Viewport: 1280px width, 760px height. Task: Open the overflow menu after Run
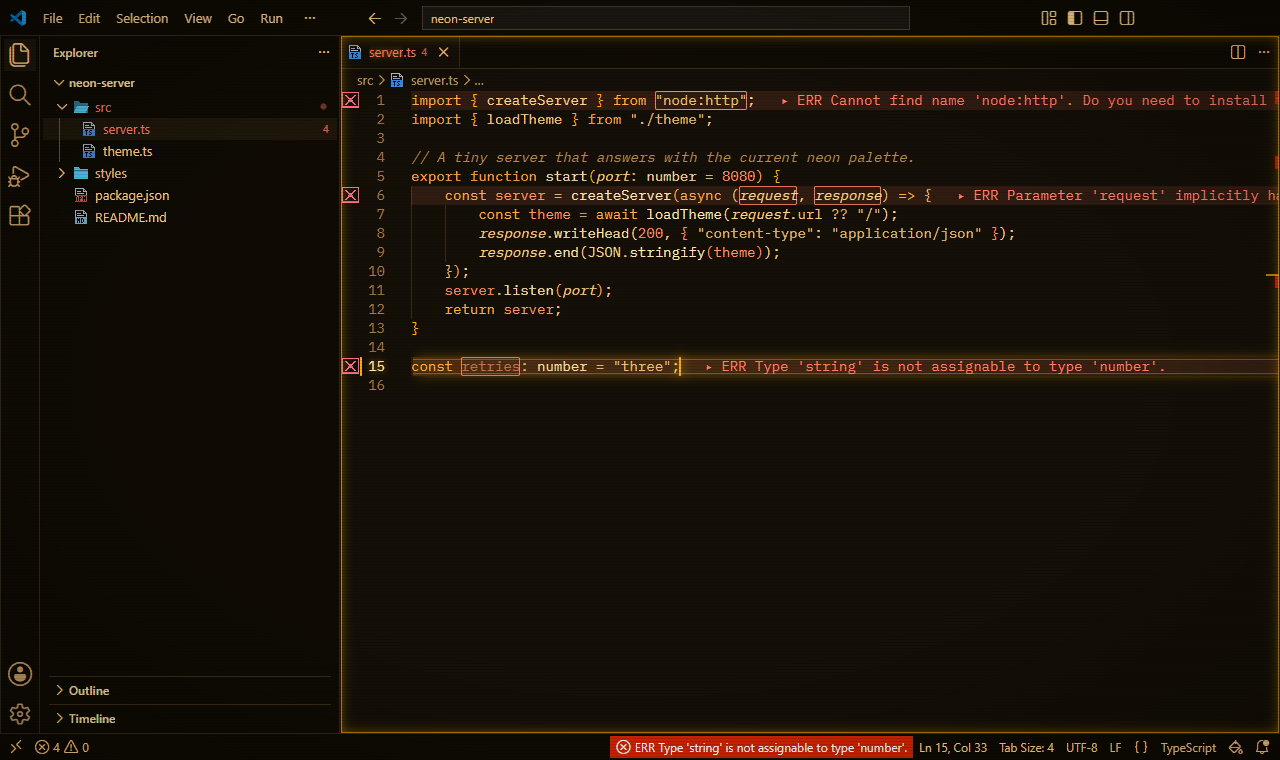pyautogui.click(x=309, y=18)
